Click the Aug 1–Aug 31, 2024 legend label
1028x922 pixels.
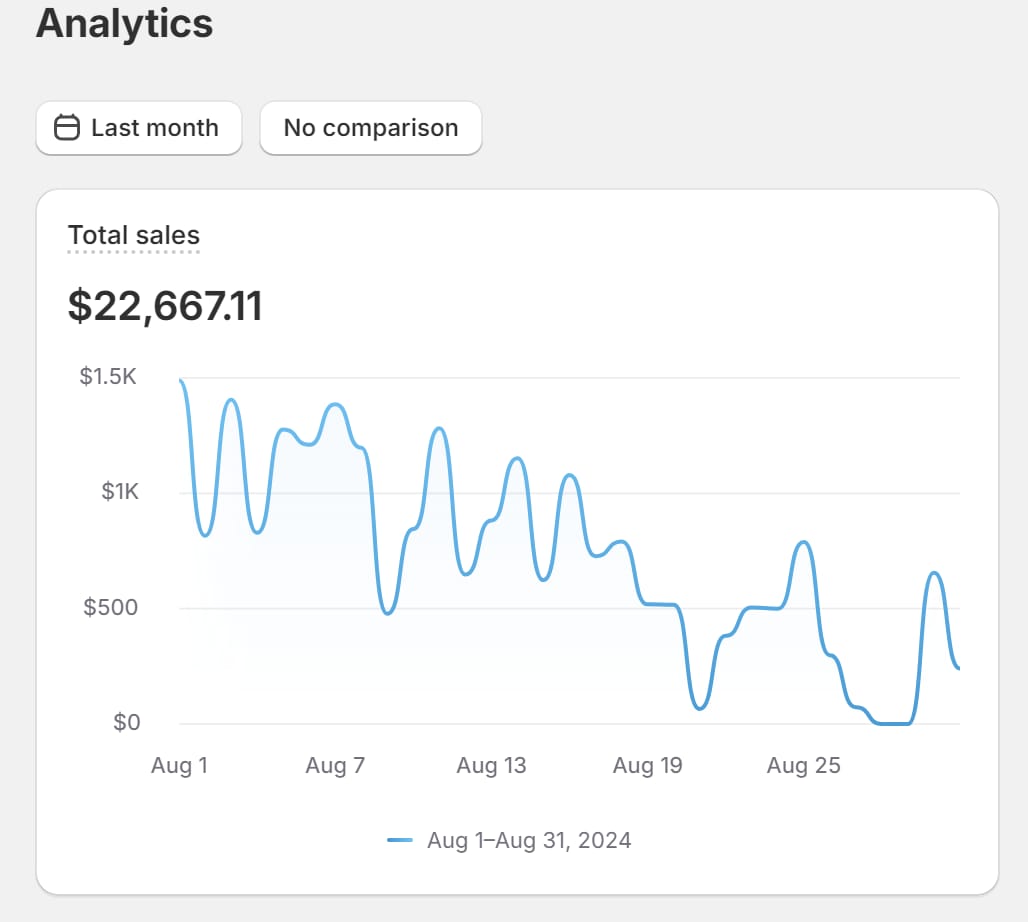coord(529,840)
